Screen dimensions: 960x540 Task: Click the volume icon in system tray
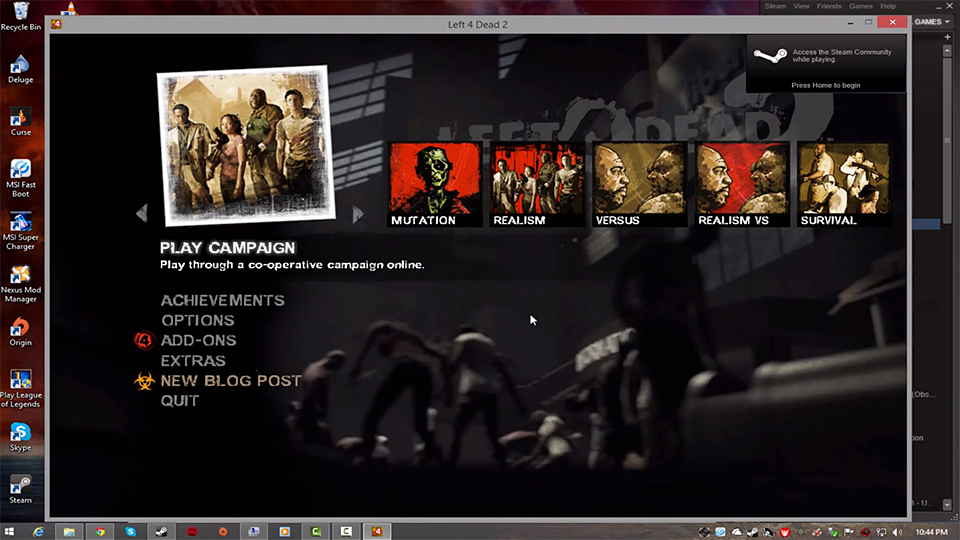click(896, 532)
